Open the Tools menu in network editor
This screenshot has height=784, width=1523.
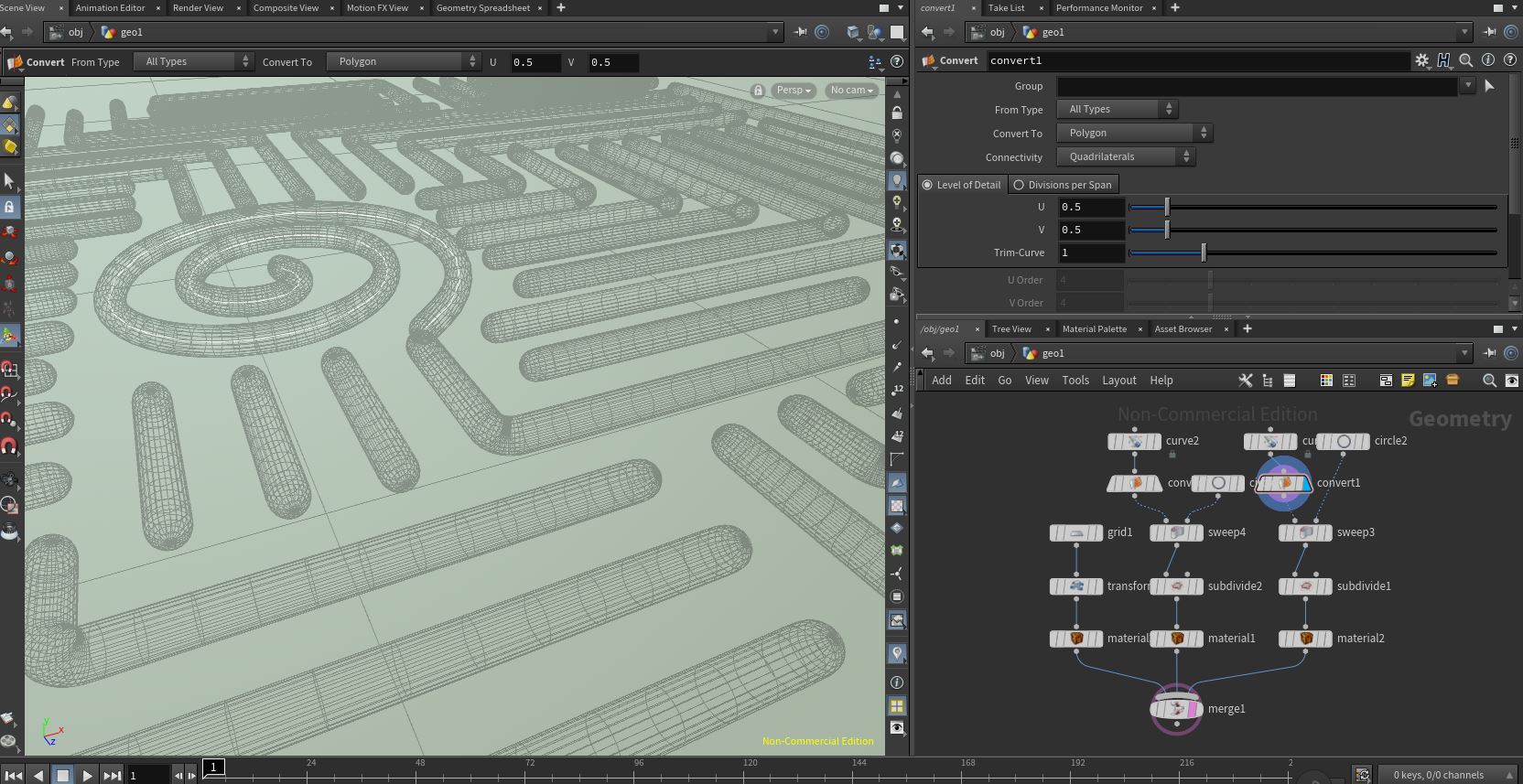[x=1075, y=381]
